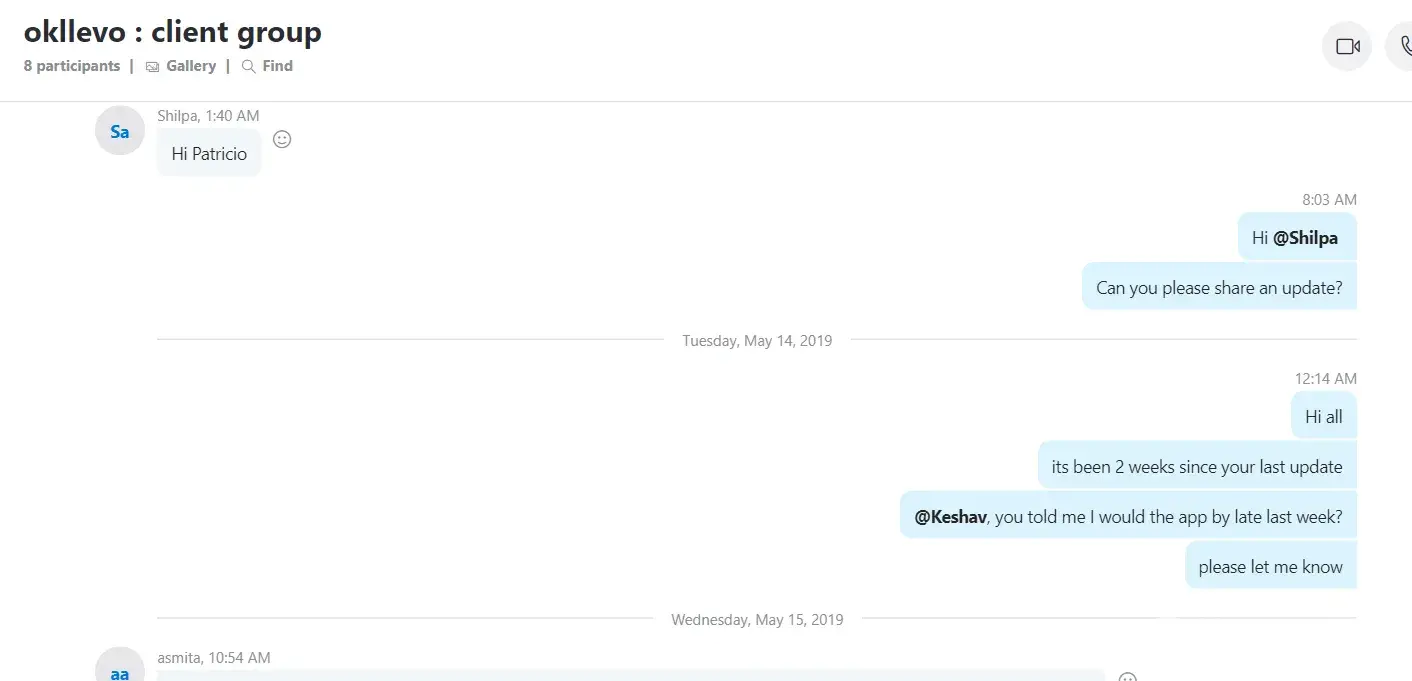
Task: Click asmita's "aa" avatar
Action: pyautogui.click(x=120, y=669)
